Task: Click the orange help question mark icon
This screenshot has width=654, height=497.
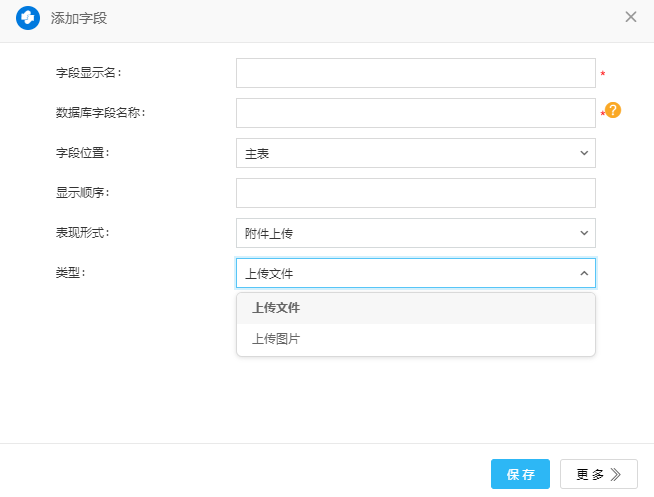Action: 613,110
